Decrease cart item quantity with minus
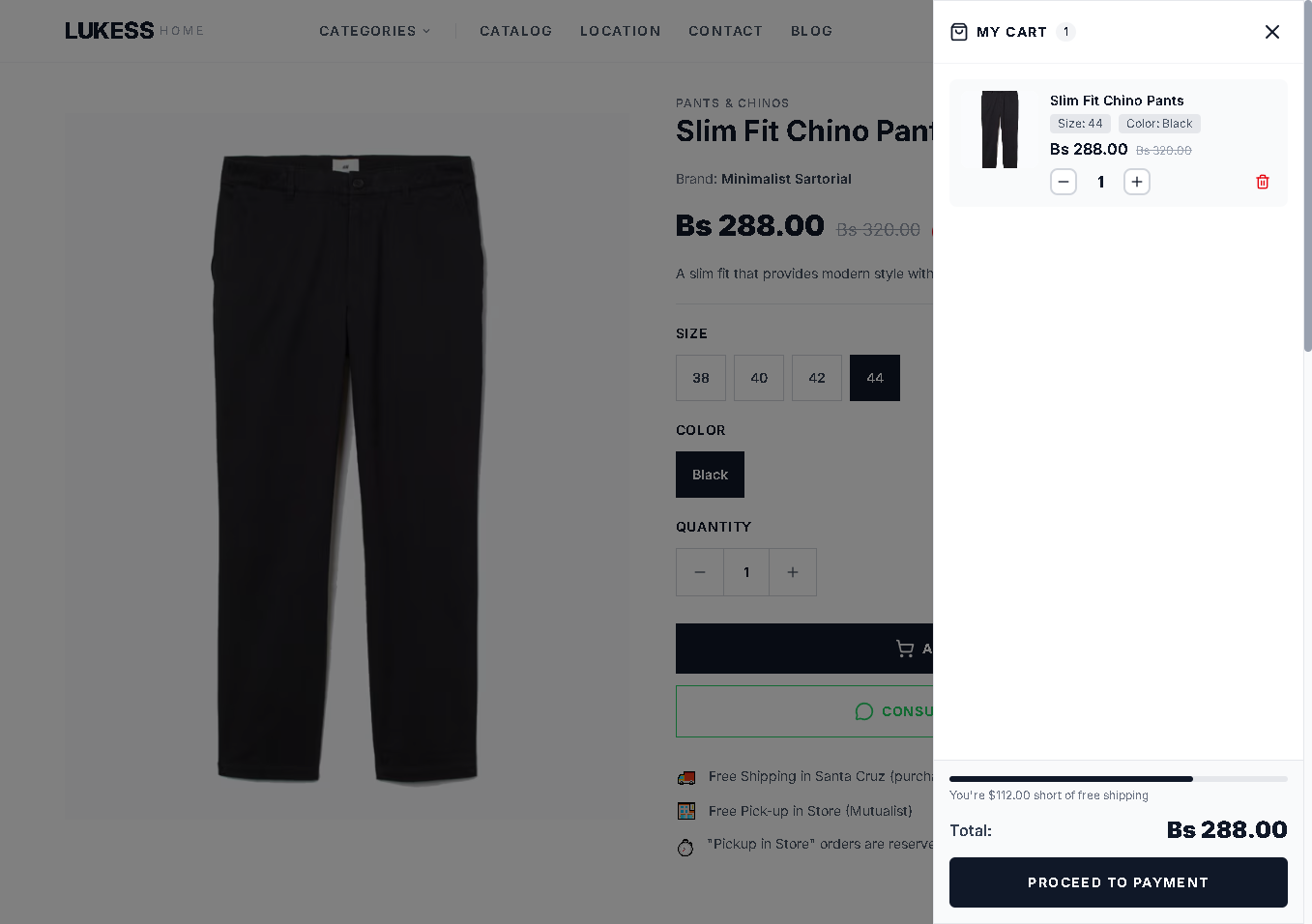Viewport: 1312px width, 924px height. click(x=1064, y=182)
